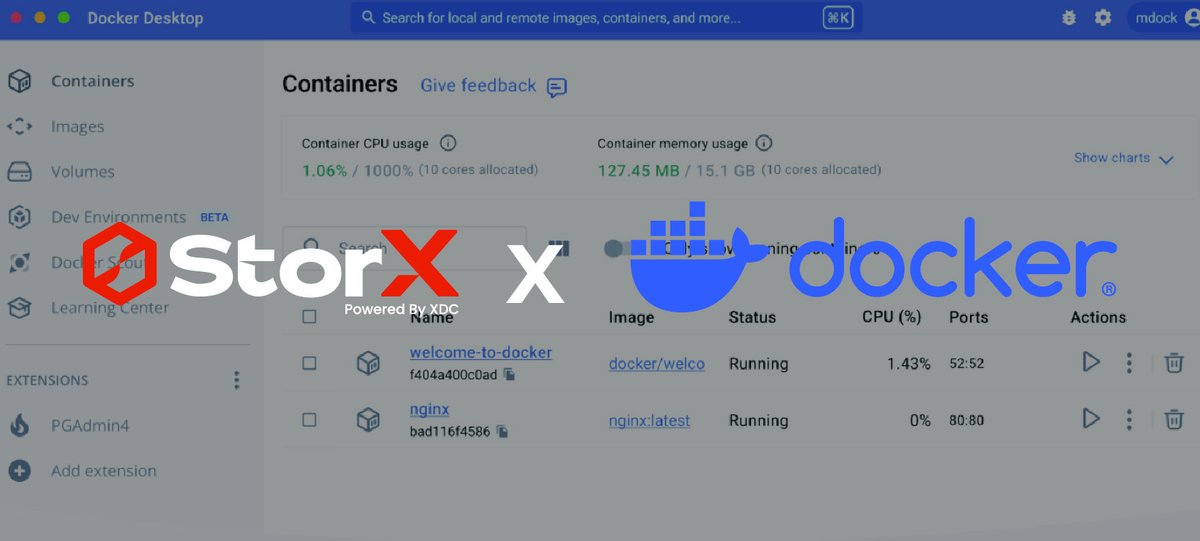The width and height of the screenshot is (1200, 541).
Task: Click the feedback speech bubble icon
Action: [557, 87]
